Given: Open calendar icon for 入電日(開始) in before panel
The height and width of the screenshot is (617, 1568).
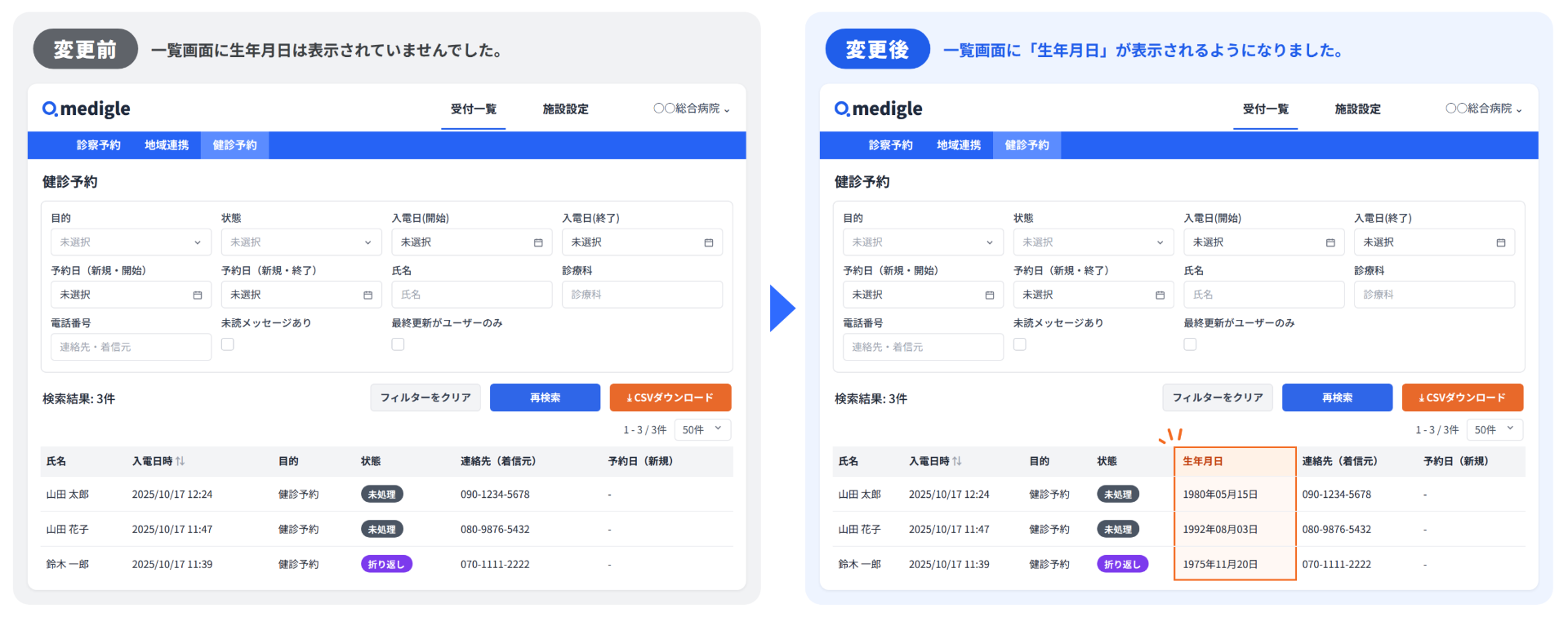Looking at the screenshot, I should coord(538,242).
